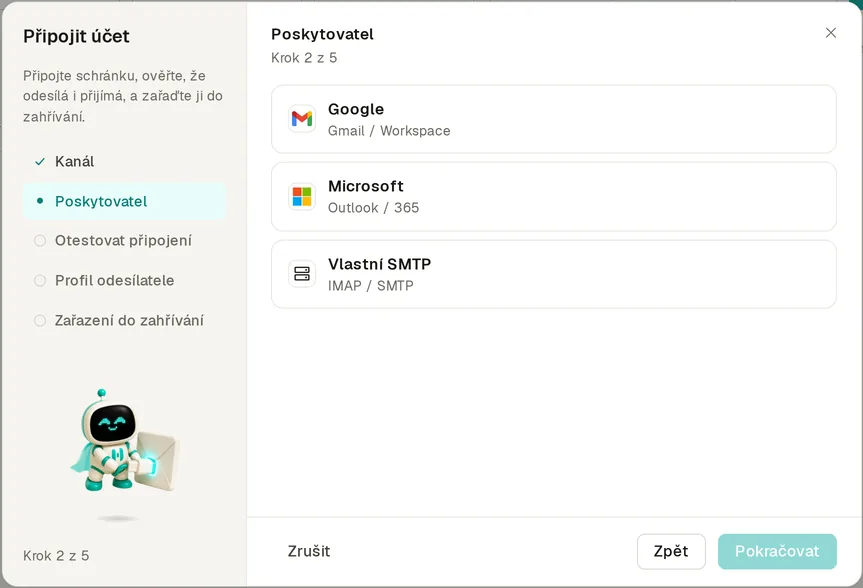This screenshot has height=588, width=863.
Task: Choose the Microsoft Outlook / 365 option
Action: click(x=554, y=197)
